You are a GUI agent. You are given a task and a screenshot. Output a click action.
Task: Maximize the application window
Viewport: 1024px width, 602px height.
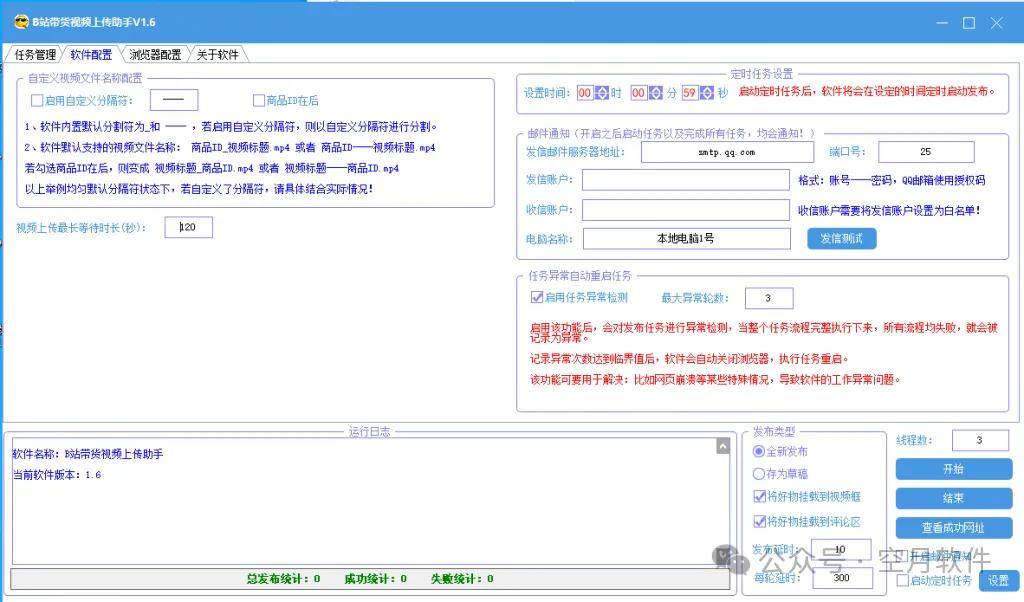(x=968, y=22)
